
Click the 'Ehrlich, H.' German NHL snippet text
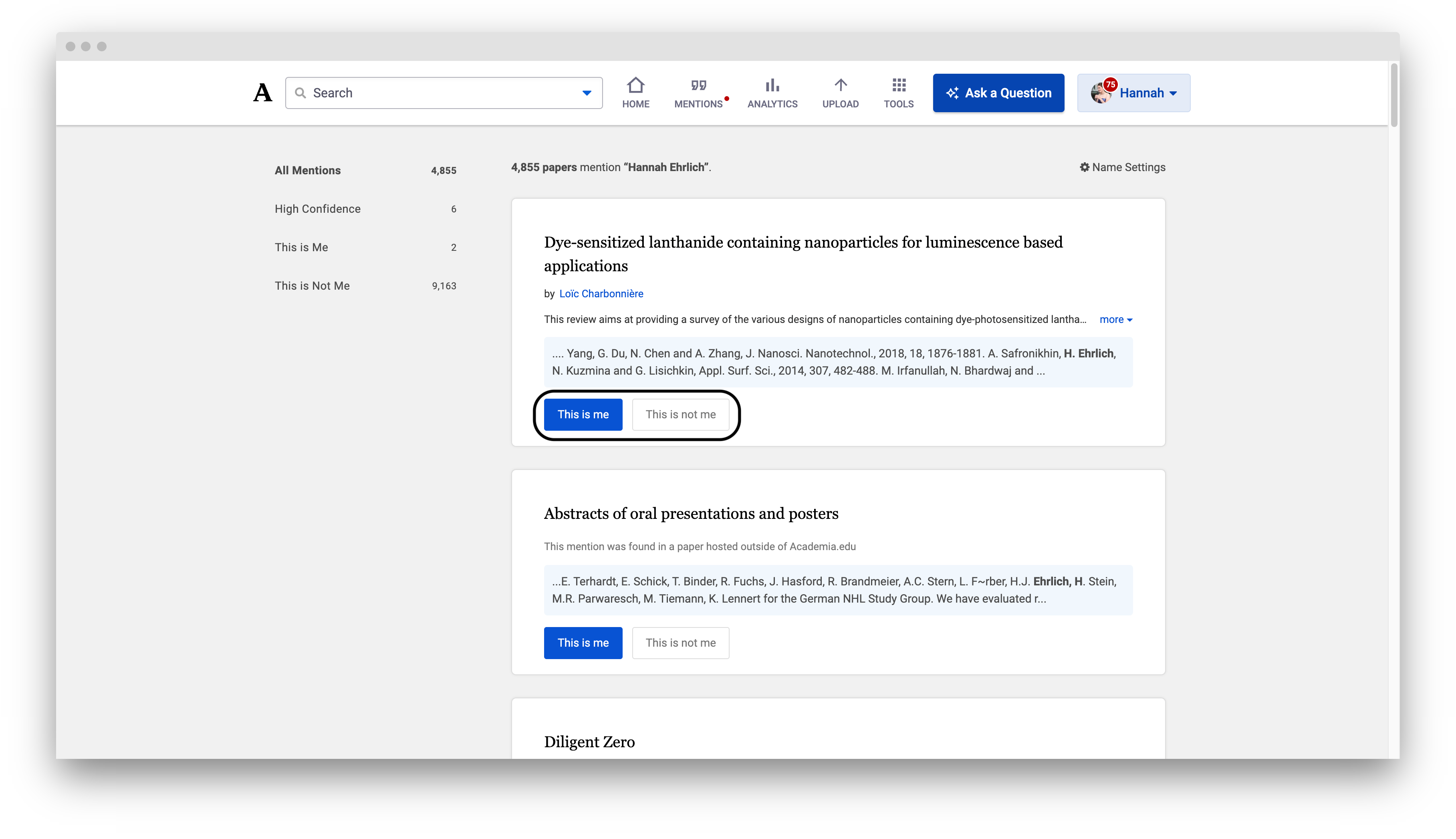point(838,590)
